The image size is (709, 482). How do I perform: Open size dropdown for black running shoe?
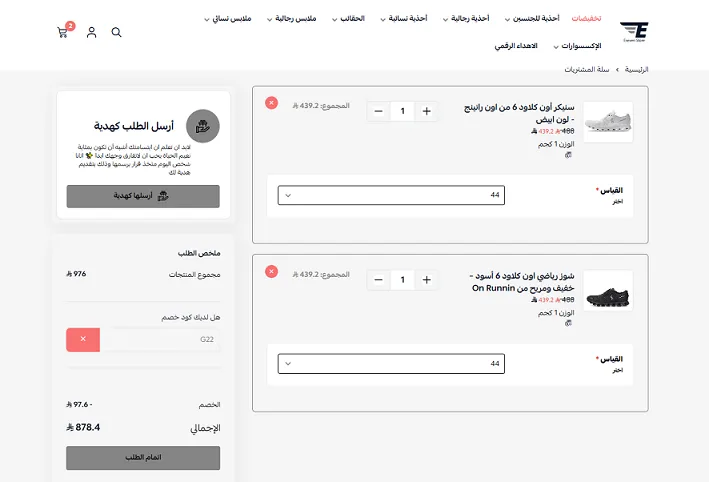coord(391,364)
